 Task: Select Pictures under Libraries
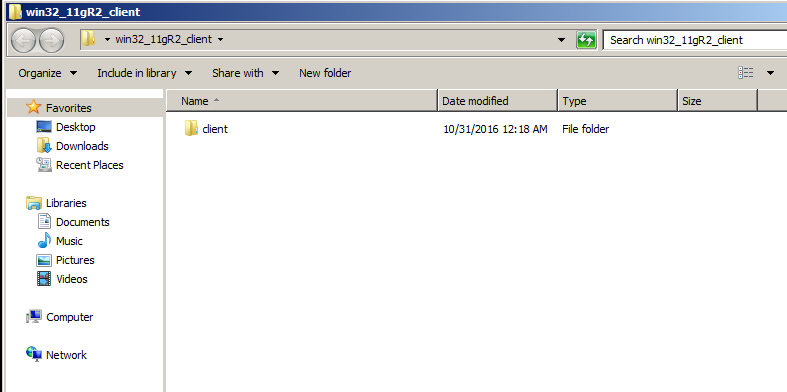tap(75, 260)
